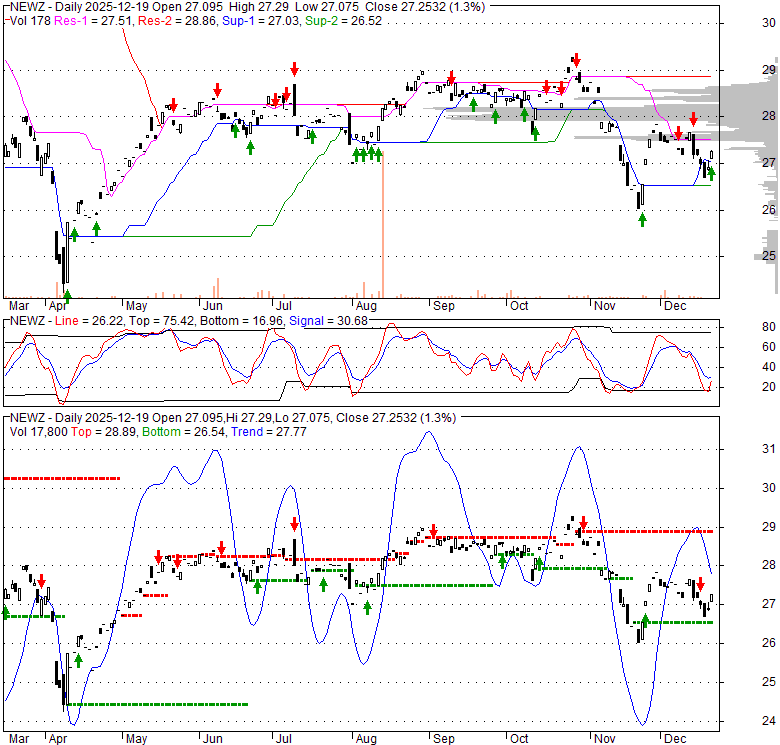Select the last red December arrow in top chart
Image resolution: width=780 pixels, height=745 pixels.
click(693, 120)
